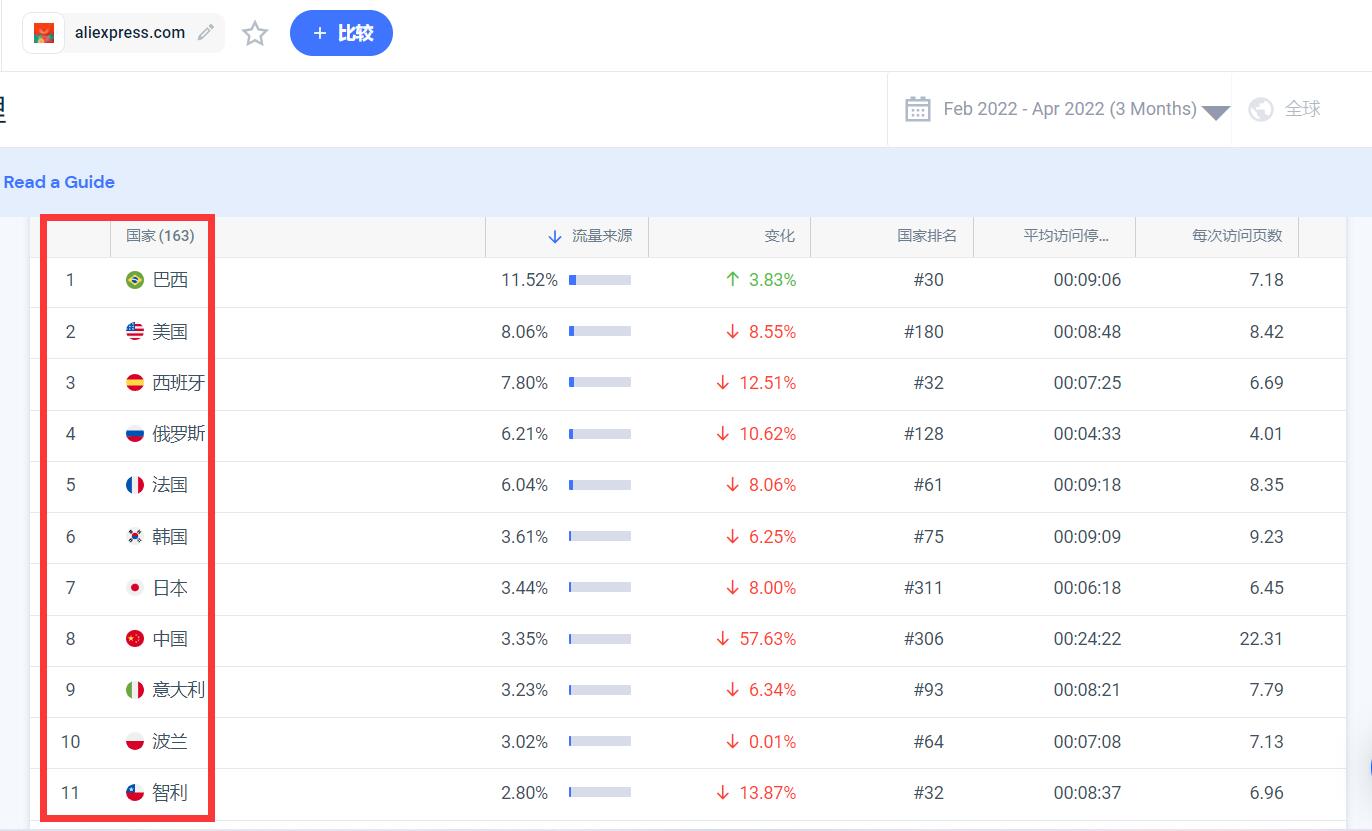The width and height of the screenshot is (1372, 831).
Task: Click the 变化 column header
Action: tap(779, 236)
